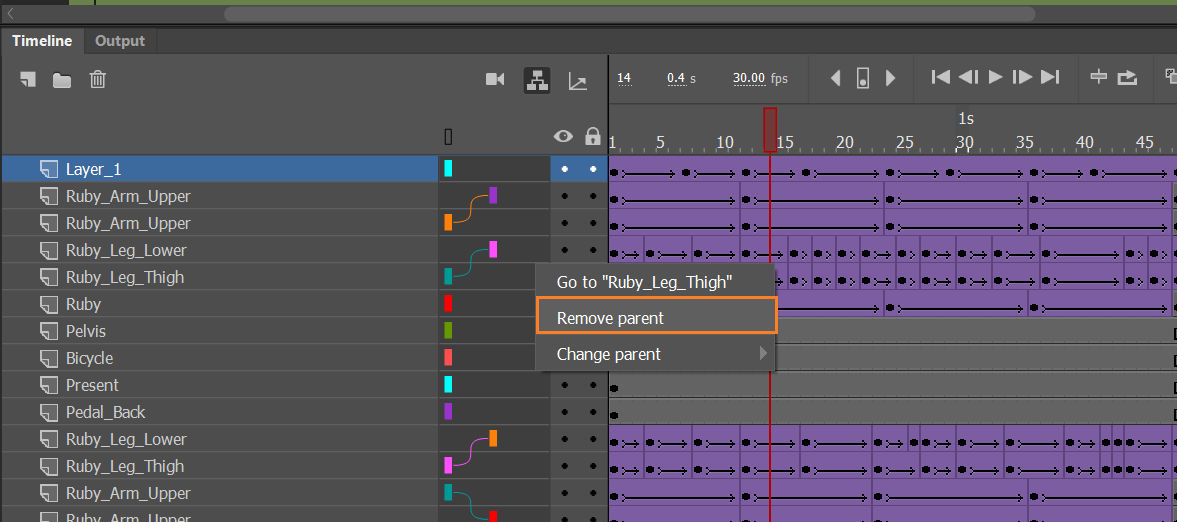Toggle visibility dot of Layer_1
The width and height of the screenshot is (1177, 522).
(564, 169)
